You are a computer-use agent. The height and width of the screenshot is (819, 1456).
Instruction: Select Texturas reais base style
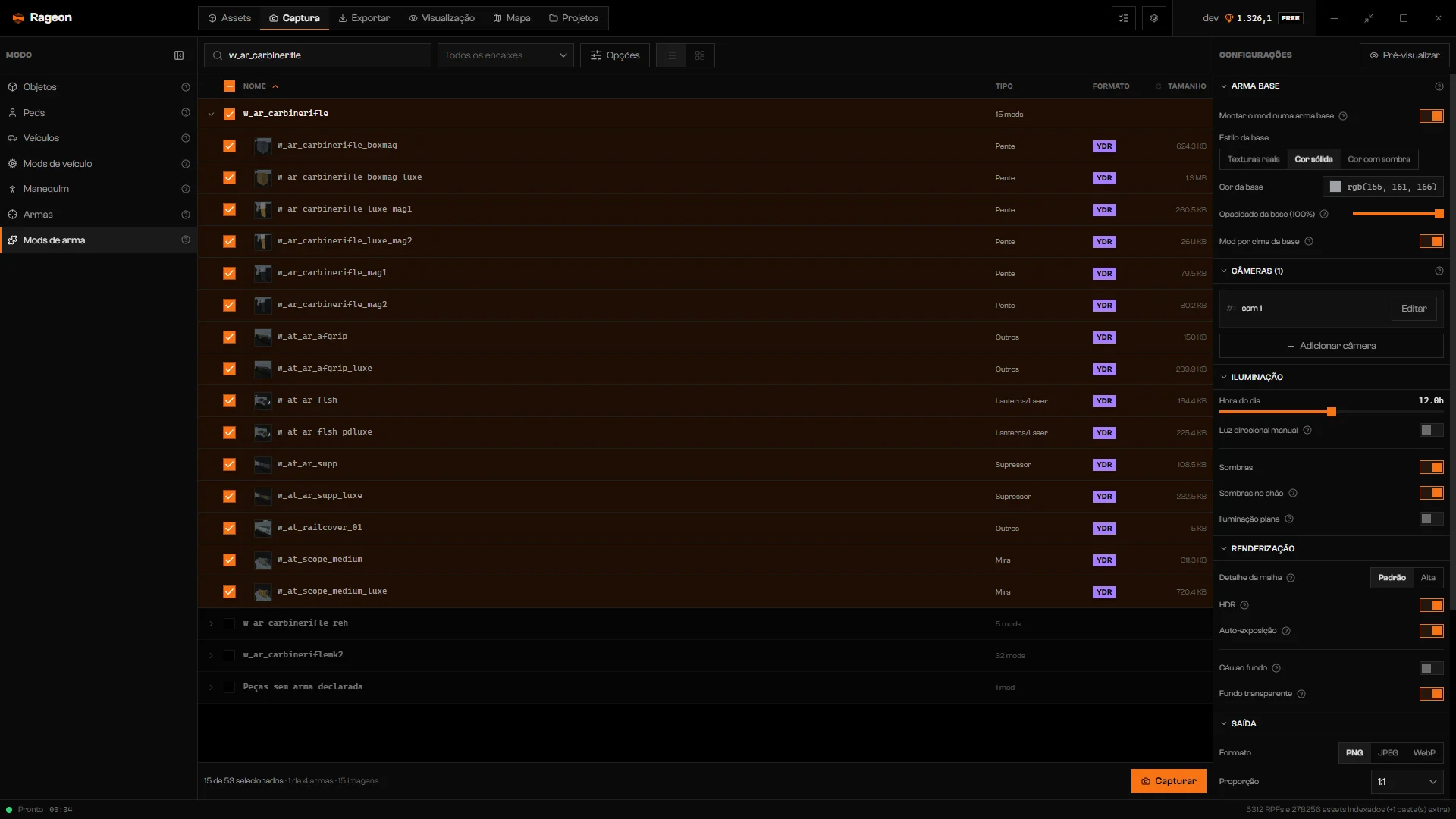[1254, 159]
